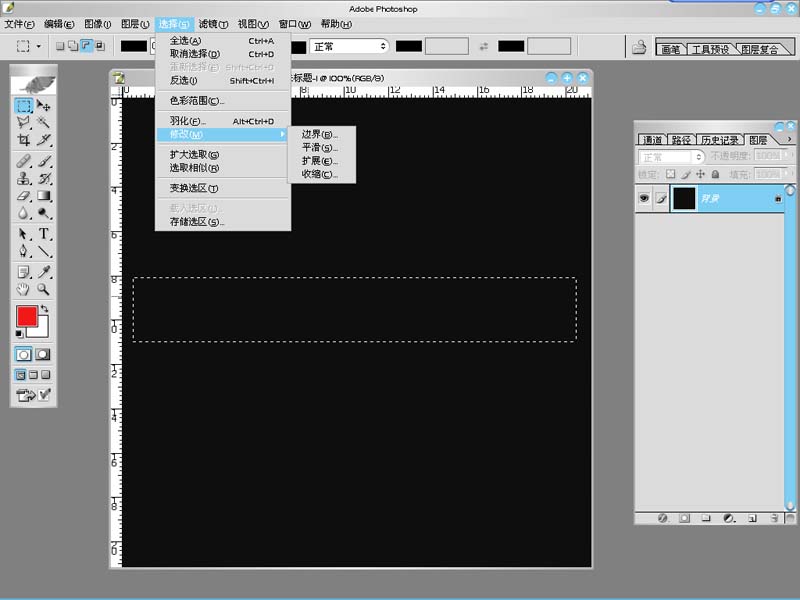Swap foreground and background colors
This screenshot has width=800, height=600.
coord(43,308)
